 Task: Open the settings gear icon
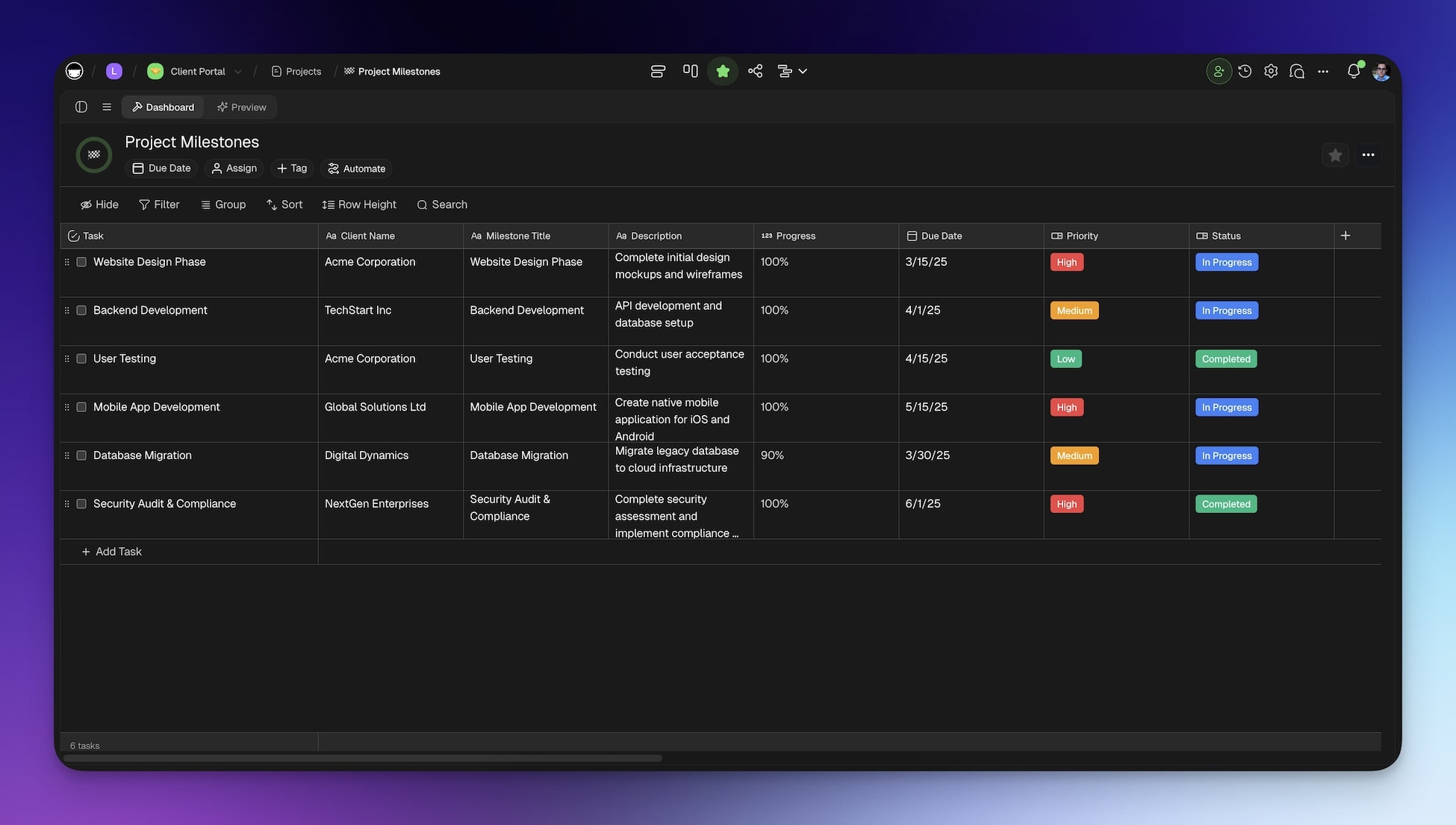click(x=1271, y=70)
